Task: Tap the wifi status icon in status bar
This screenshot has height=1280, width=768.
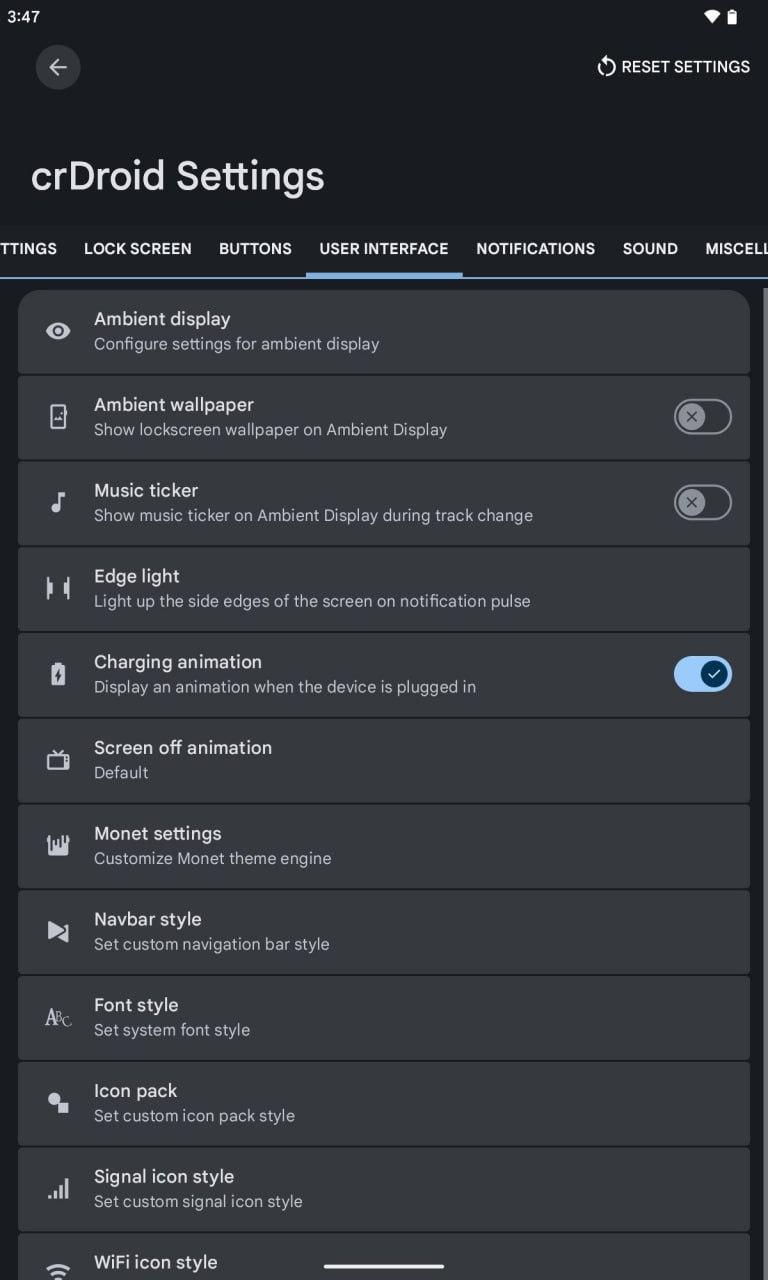Action: tap(711, 17)
